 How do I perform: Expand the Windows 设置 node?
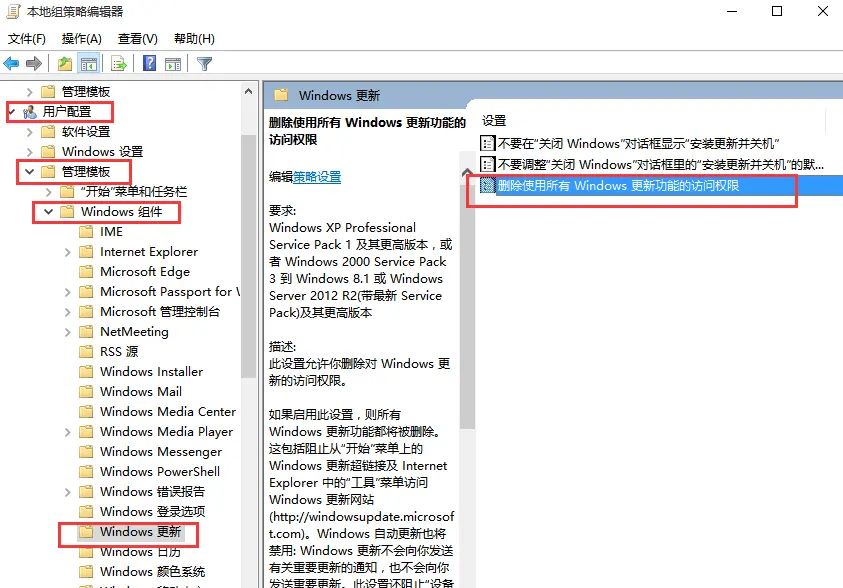click(30, 152)
